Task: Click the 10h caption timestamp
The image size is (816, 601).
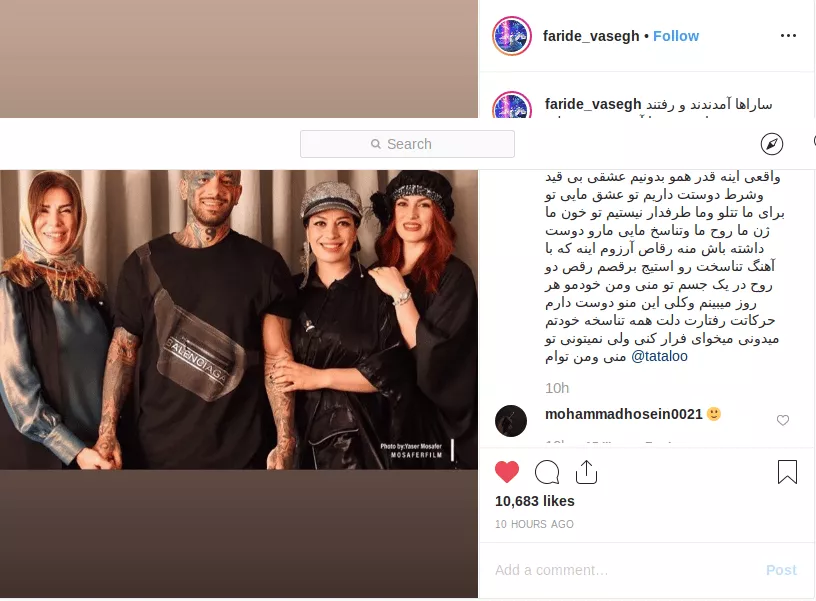Action: [x=557, y=388]
